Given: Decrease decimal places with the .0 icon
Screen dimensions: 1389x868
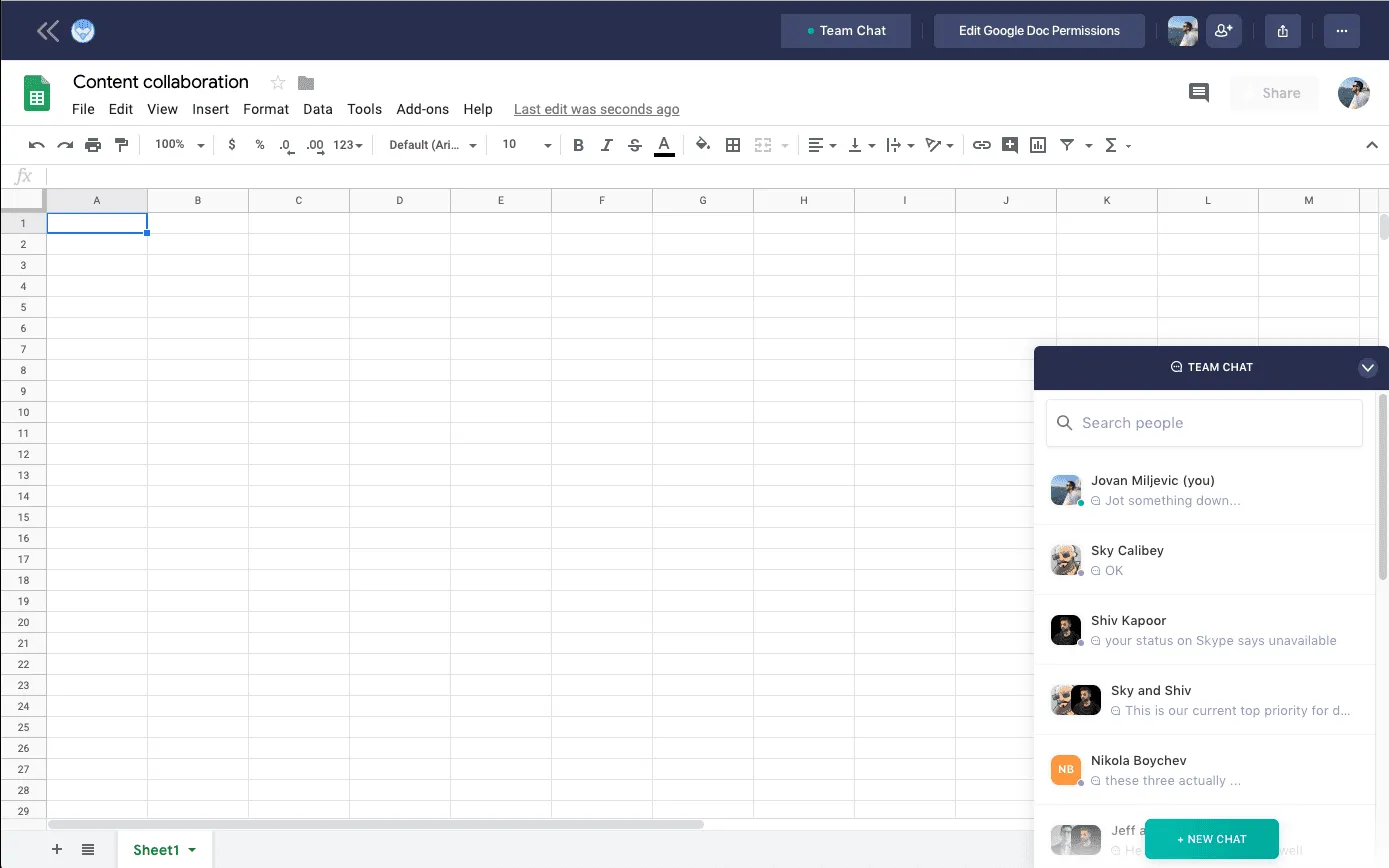Looking at the screenshot, I should pos(286,145).
